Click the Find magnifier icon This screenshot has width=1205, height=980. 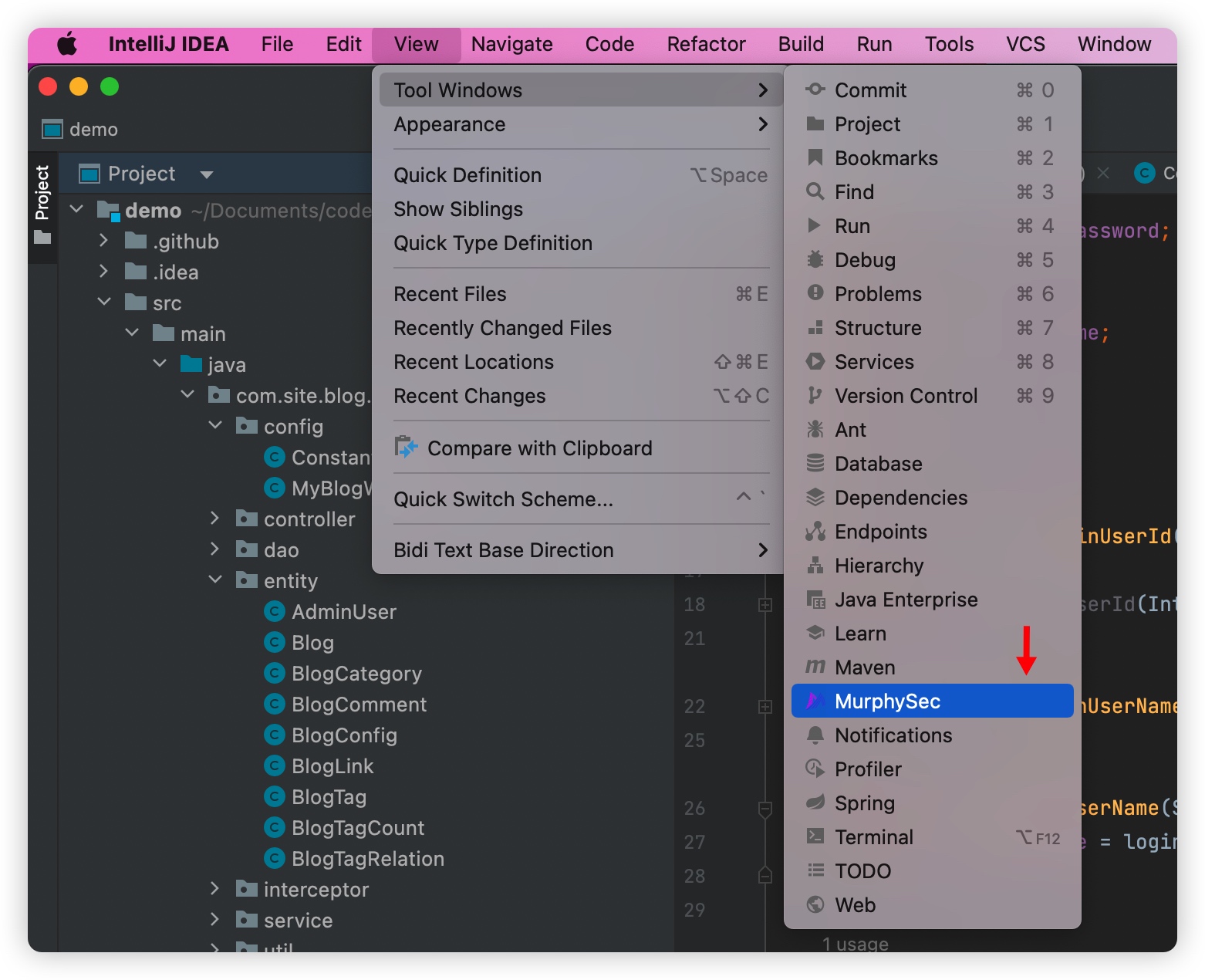pyautogui.click(x=815, y=191)
